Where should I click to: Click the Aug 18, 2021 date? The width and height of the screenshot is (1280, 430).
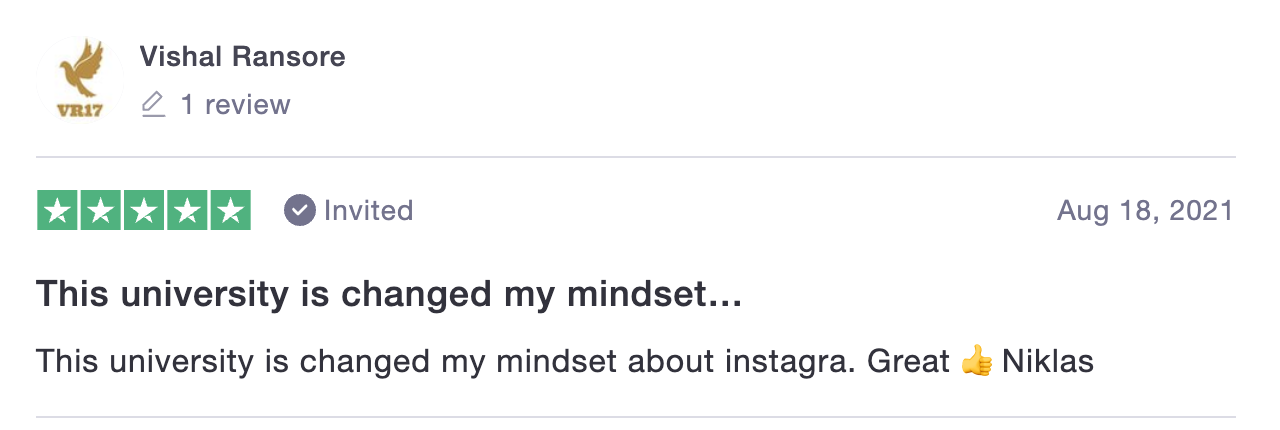click(x=1146, y=211)
